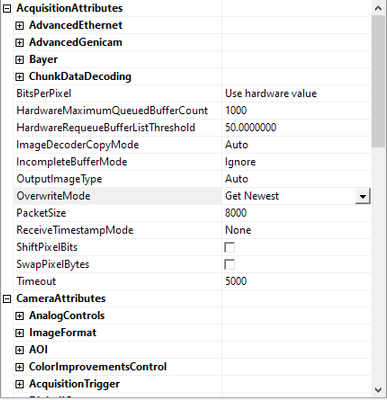Expand the AcquisitionTrigger node
The image size is (387, 400).
pos(20,384)
